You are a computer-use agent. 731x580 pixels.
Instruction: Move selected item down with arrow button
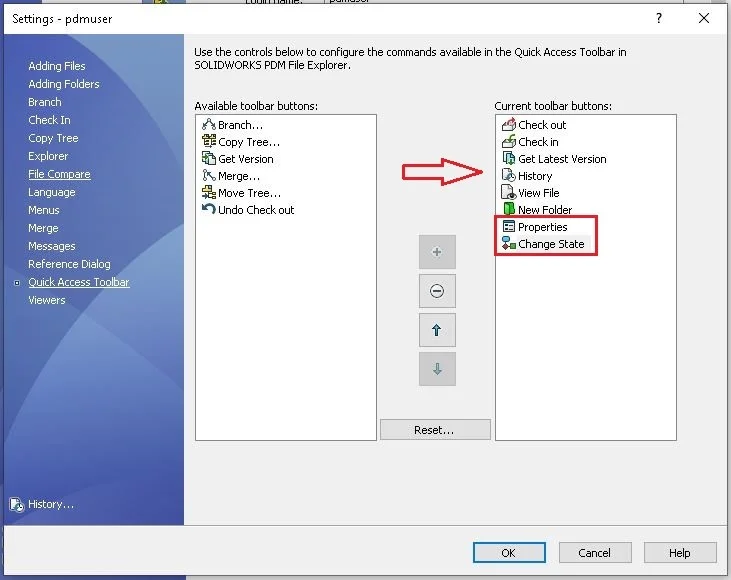(x=437, y=369)
